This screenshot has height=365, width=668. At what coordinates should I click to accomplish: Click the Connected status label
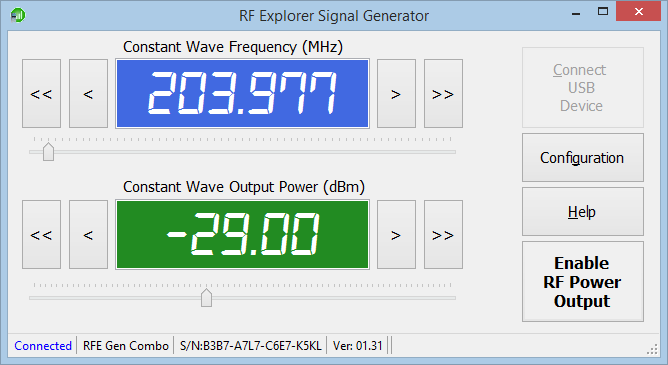point(43,345)
